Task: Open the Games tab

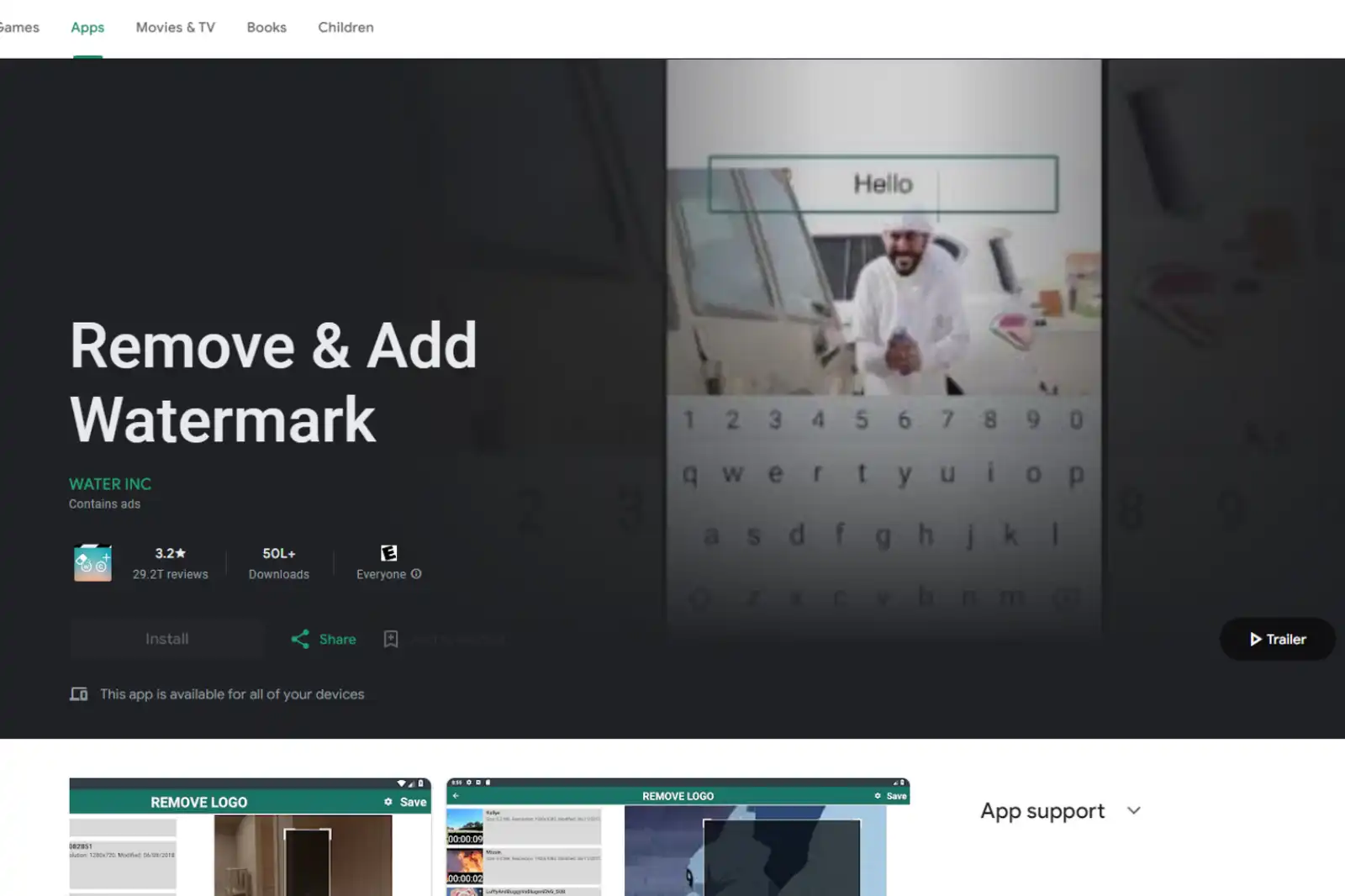Action: coord(18,28)
